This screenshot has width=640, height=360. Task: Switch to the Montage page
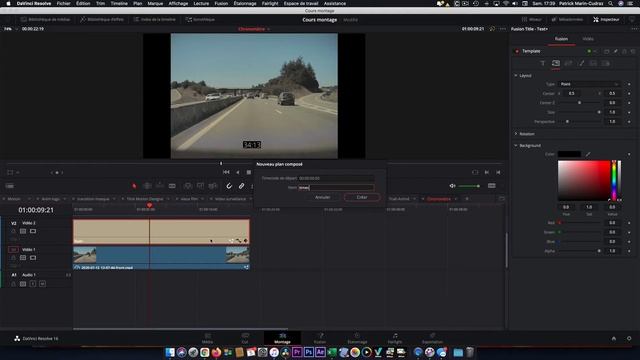(x=282, y=338)
